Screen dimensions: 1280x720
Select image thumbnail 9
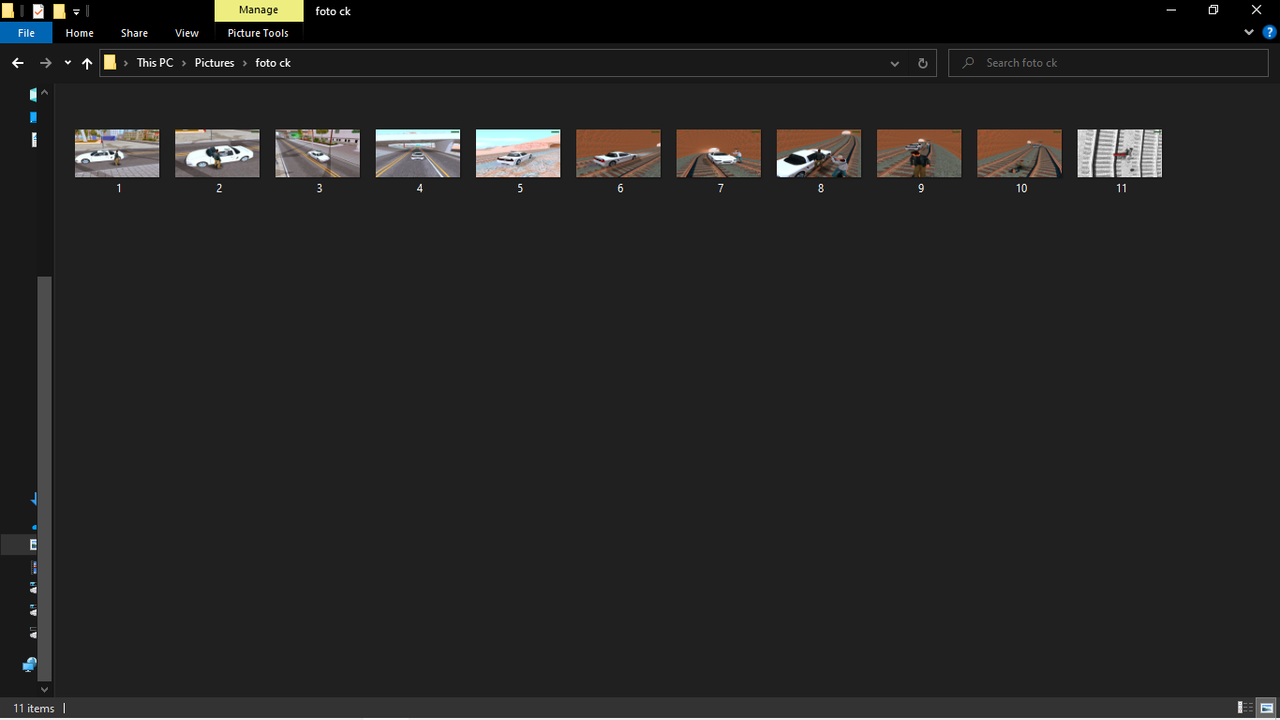pyautogui.click(x=919, y=153)
